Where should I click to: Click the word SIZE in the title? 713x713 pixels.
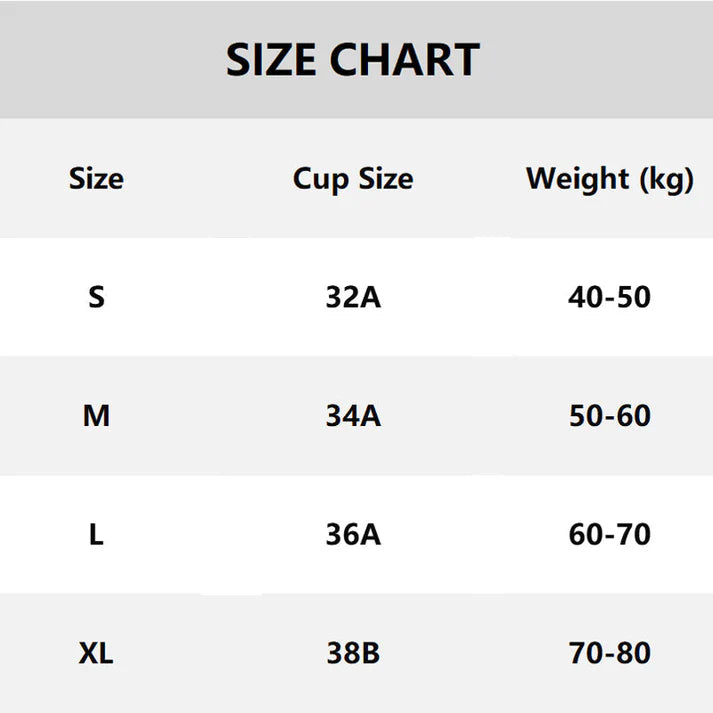point(272,61)
